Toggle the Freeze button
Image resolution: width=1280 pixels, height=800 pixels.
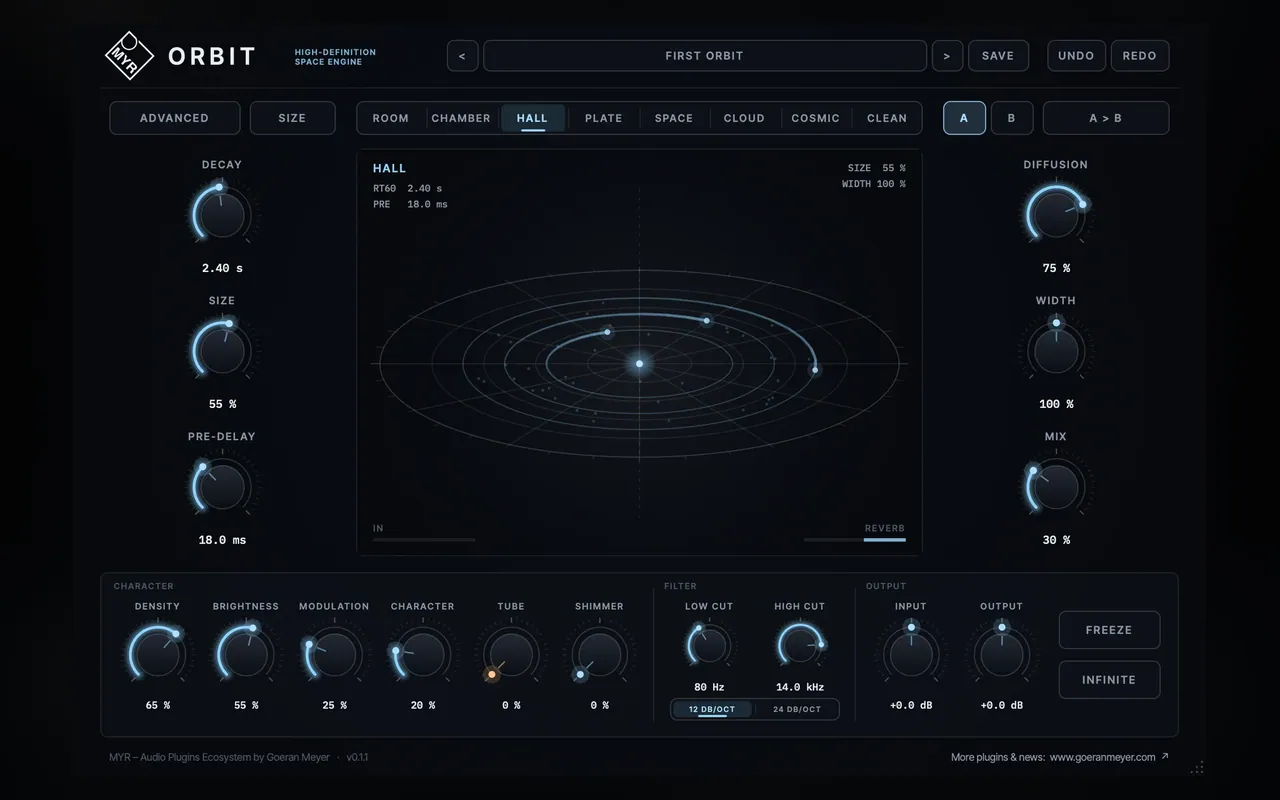click(1109, 630)
